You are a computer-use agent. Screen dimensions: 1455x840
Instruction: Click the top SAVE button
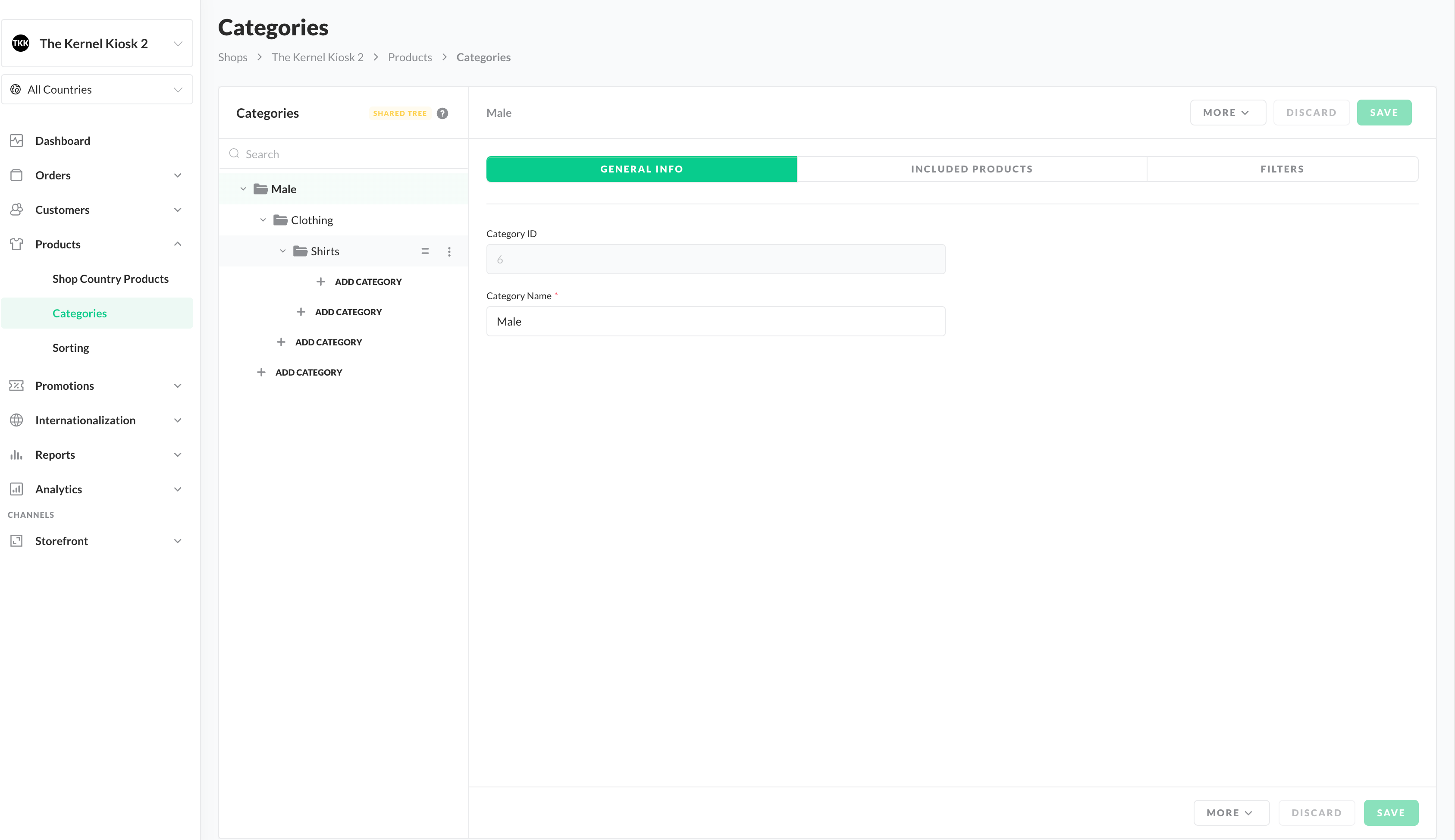(1383, 113)
